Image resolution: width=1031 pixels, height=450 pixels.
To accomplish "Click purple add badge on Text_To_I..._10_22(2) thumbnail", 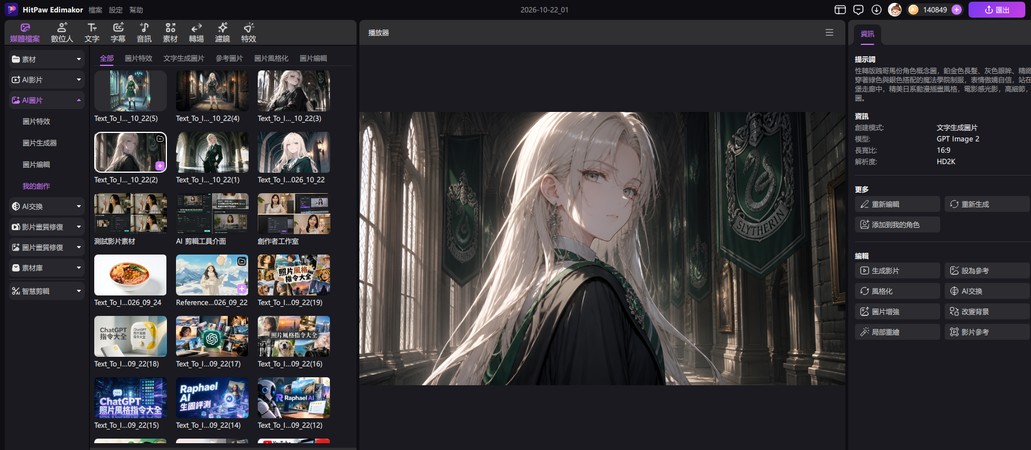I will point(160,165).
